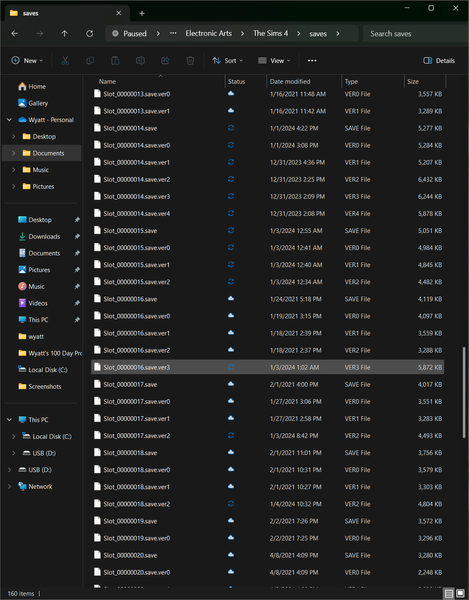Image resolution: width=469 pixels, height=600 pixels.
Task: Go up one folder level
Action: coord(64,34)
